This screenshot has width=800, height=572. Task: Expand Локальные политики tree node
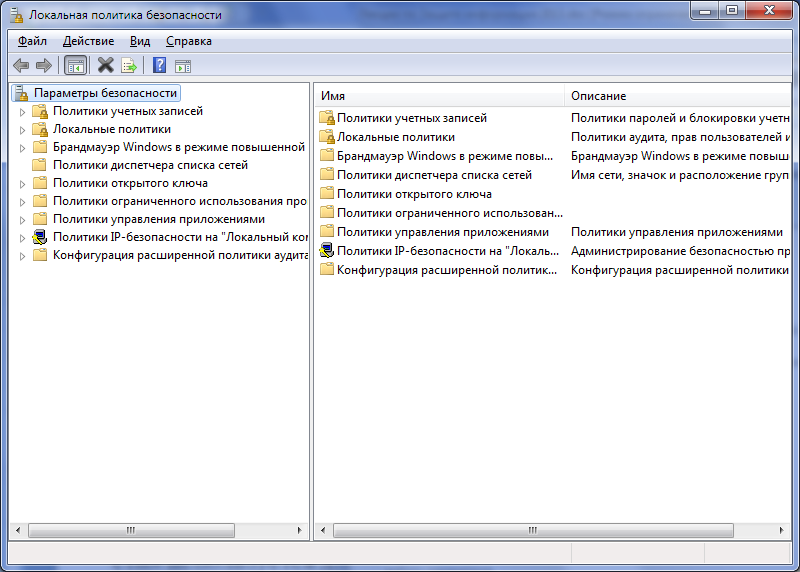(x=22, y=130)
